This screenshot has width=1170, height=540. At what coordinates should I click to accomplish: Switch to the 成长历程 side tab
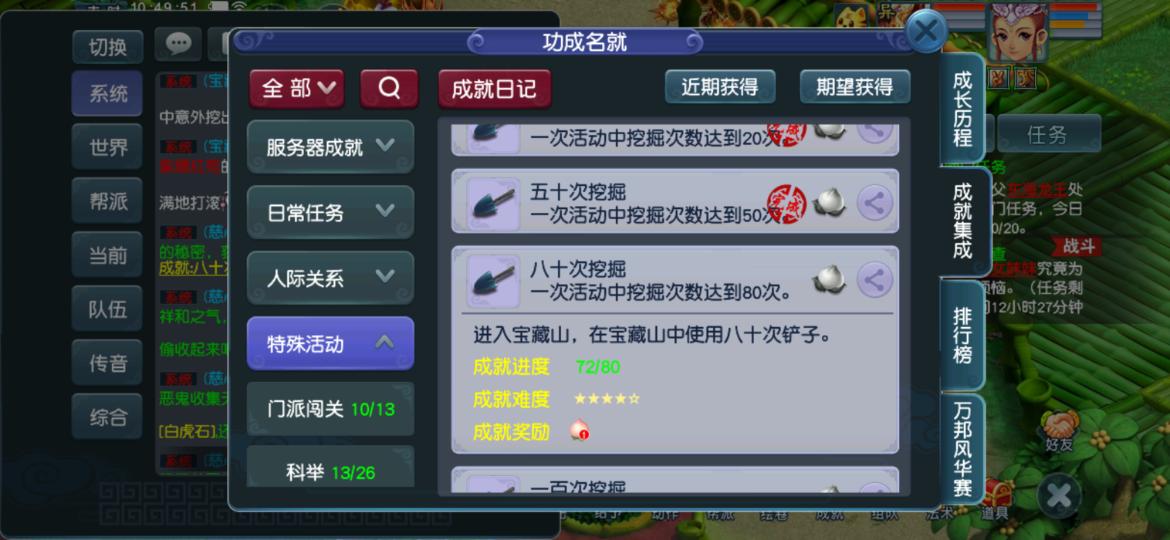962,109
